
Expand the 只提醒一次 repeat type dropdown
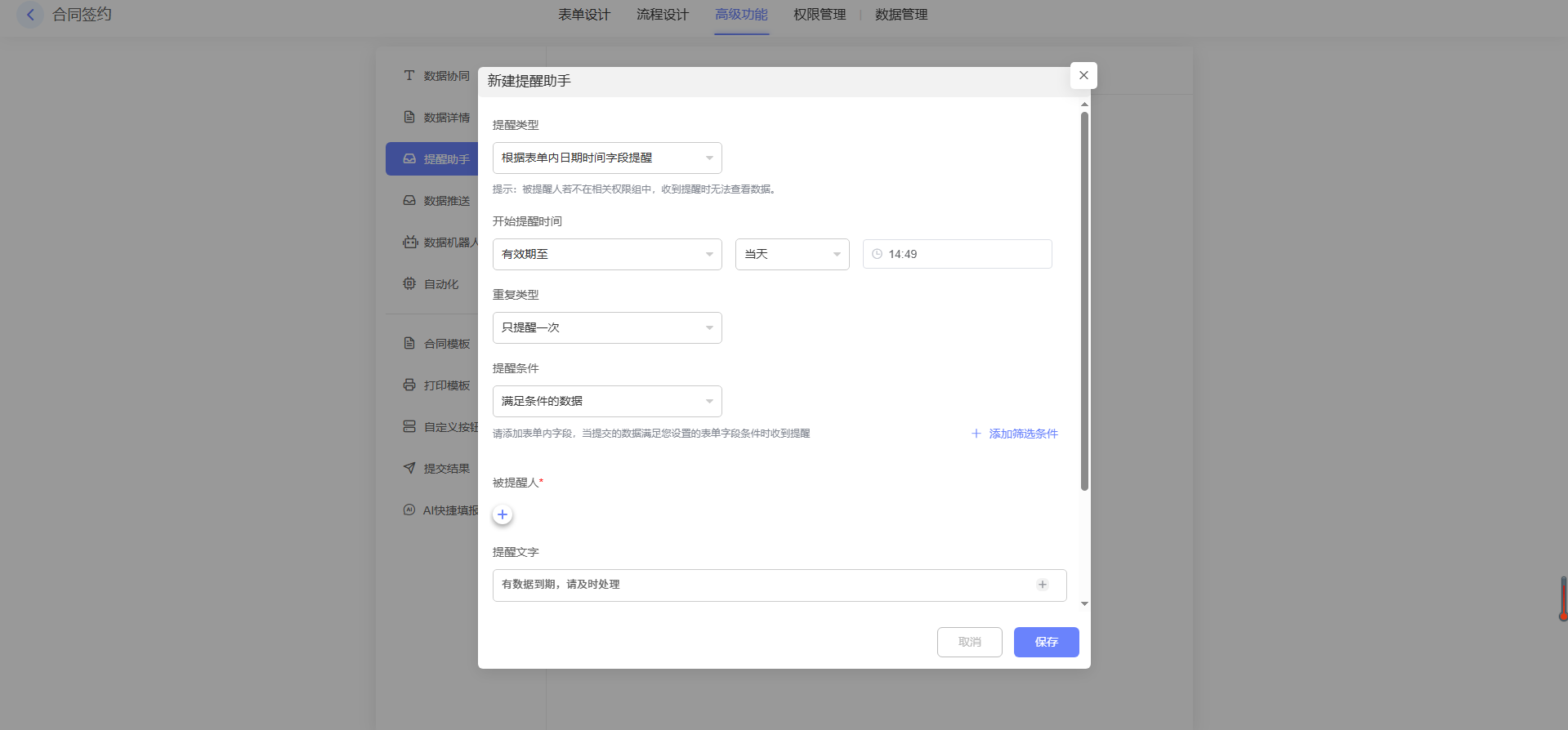607,327
